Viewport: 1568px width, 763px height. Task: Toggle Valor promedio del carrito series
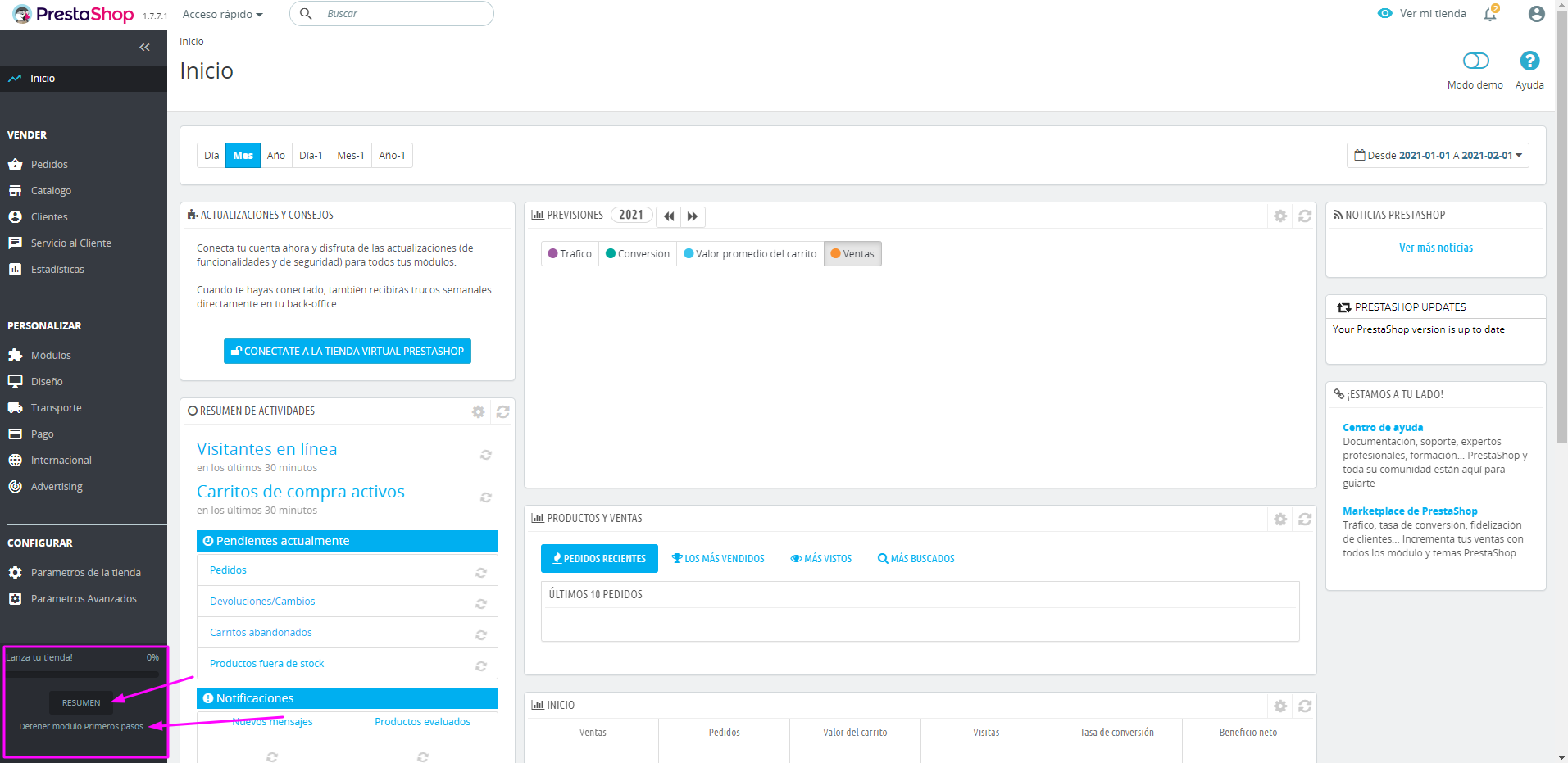(x=750, y=254)
